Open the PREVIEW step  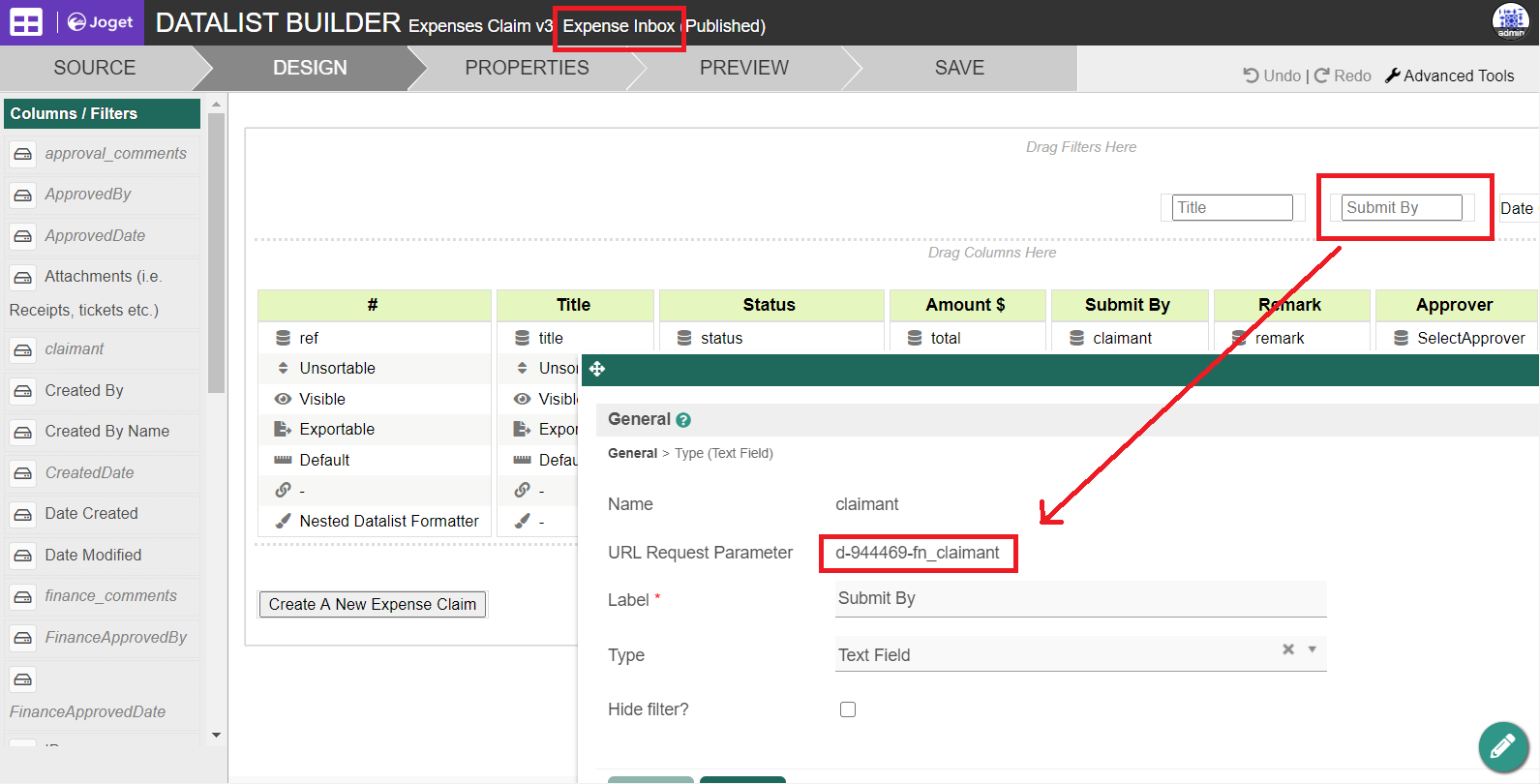(744, 68)
